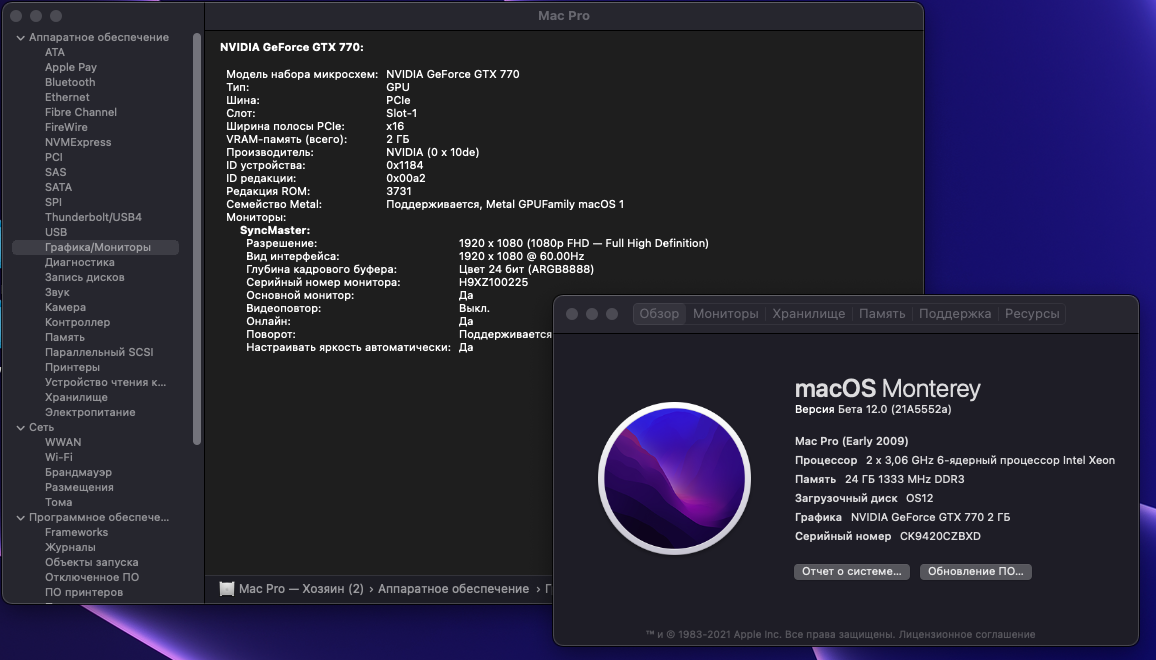Select Контроллер in the sidebar
Viewport: 1156px width, 660px height.
coord(77,322)
